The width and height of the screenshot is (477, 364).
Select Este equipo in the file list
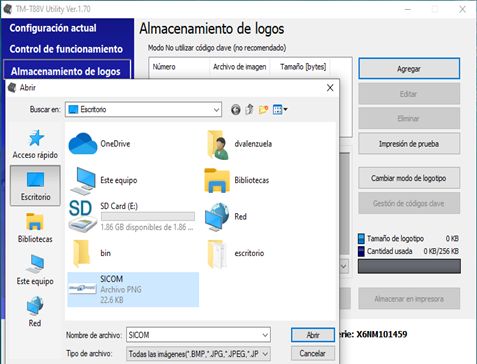click(x=103, y=180)
